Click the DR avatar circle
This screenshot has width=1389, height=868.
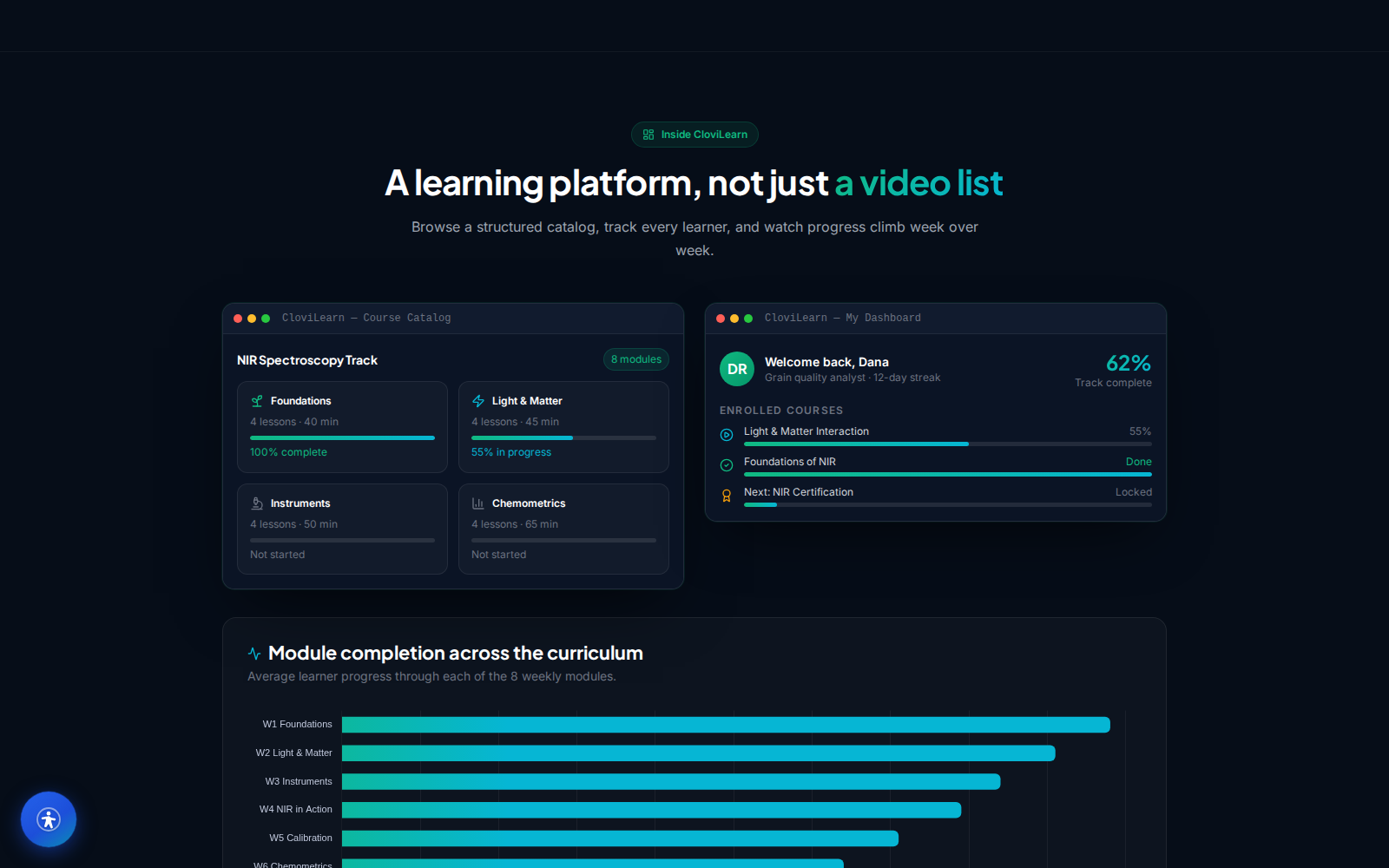click(737, 369)
